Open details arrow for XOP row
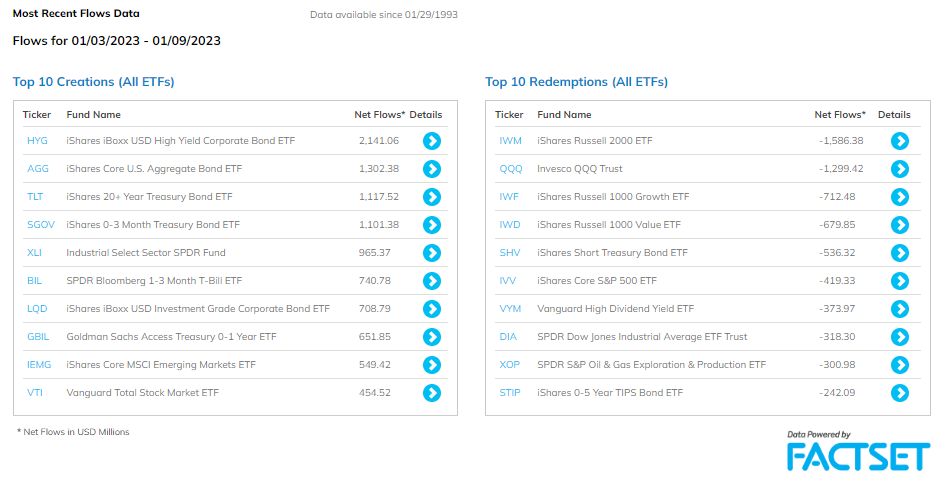The image size is (937, 484). [x=900, y=364]
